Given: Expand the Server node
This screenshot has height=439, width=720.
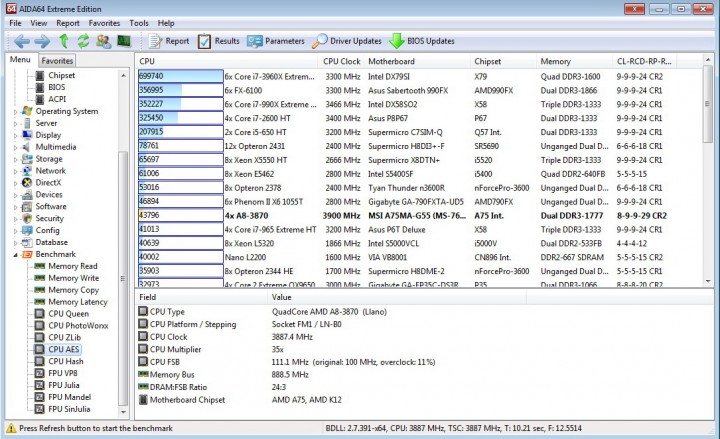Looking at the screenshot, I should click(15, 124).
